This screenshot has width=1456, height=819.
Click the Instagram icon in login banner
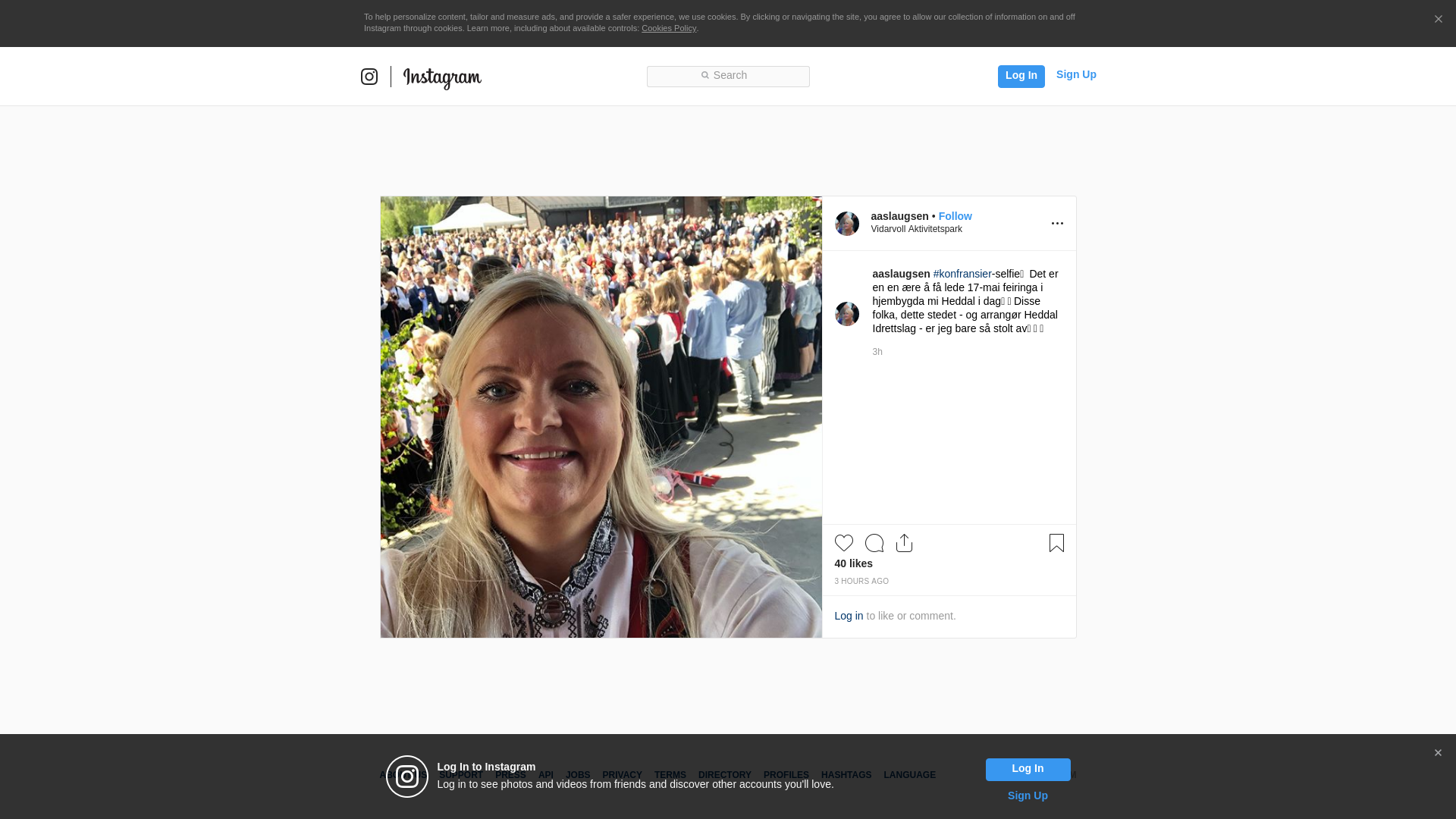pyautogui.click(x=407, y=777)
